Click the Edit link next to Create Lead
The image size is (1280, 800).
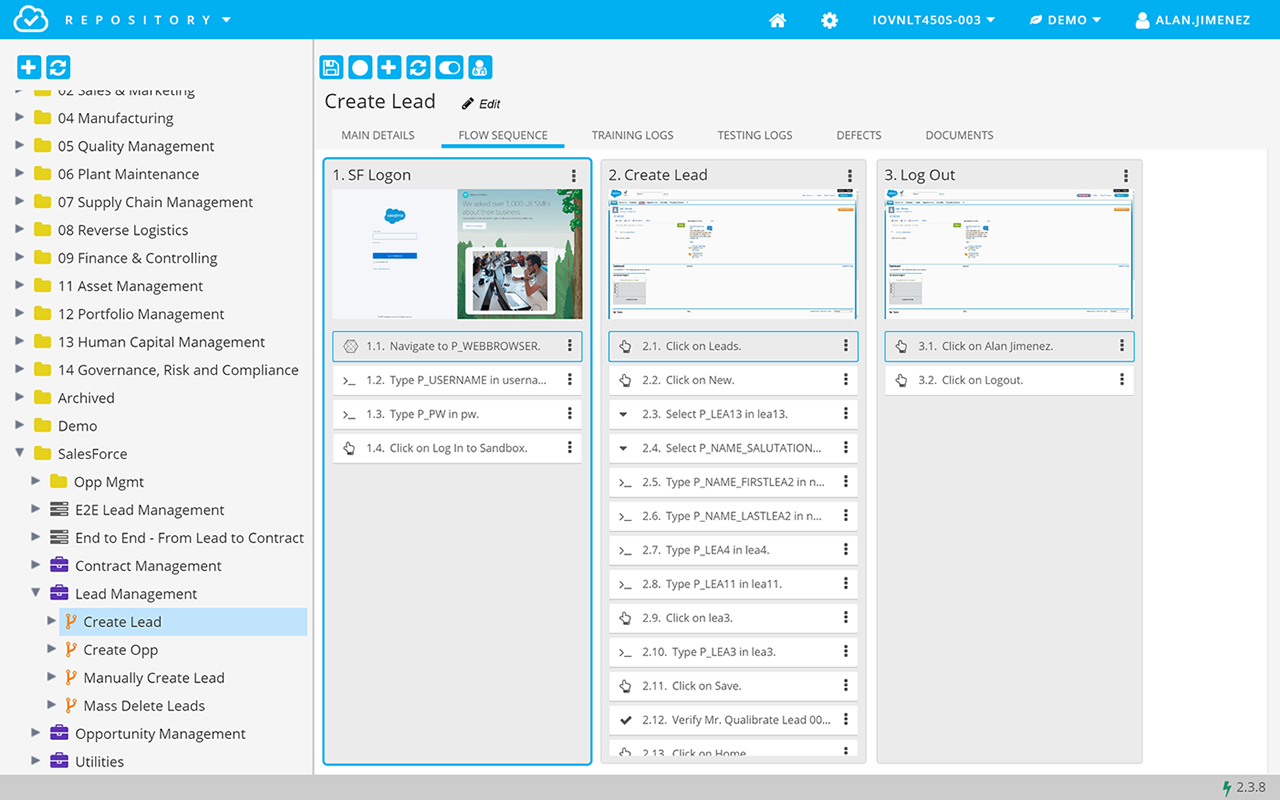[481, 103]
